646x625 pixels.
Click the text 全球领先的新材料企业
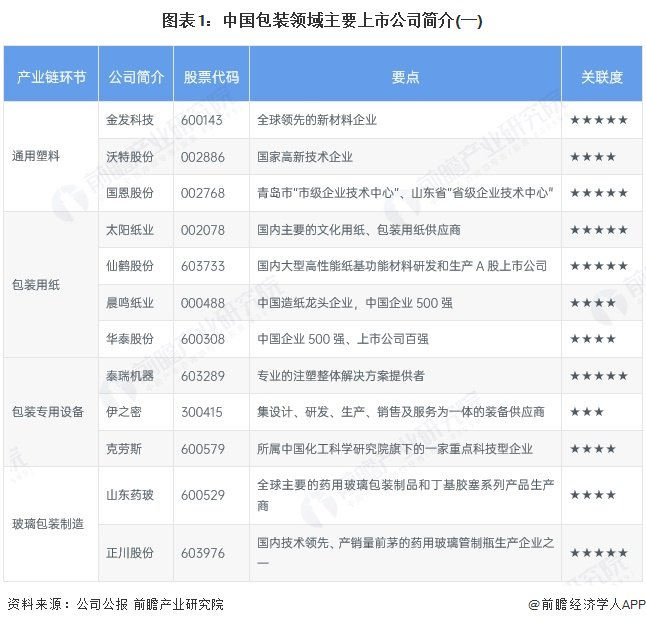pyautogui.click(x=317, y=120)
